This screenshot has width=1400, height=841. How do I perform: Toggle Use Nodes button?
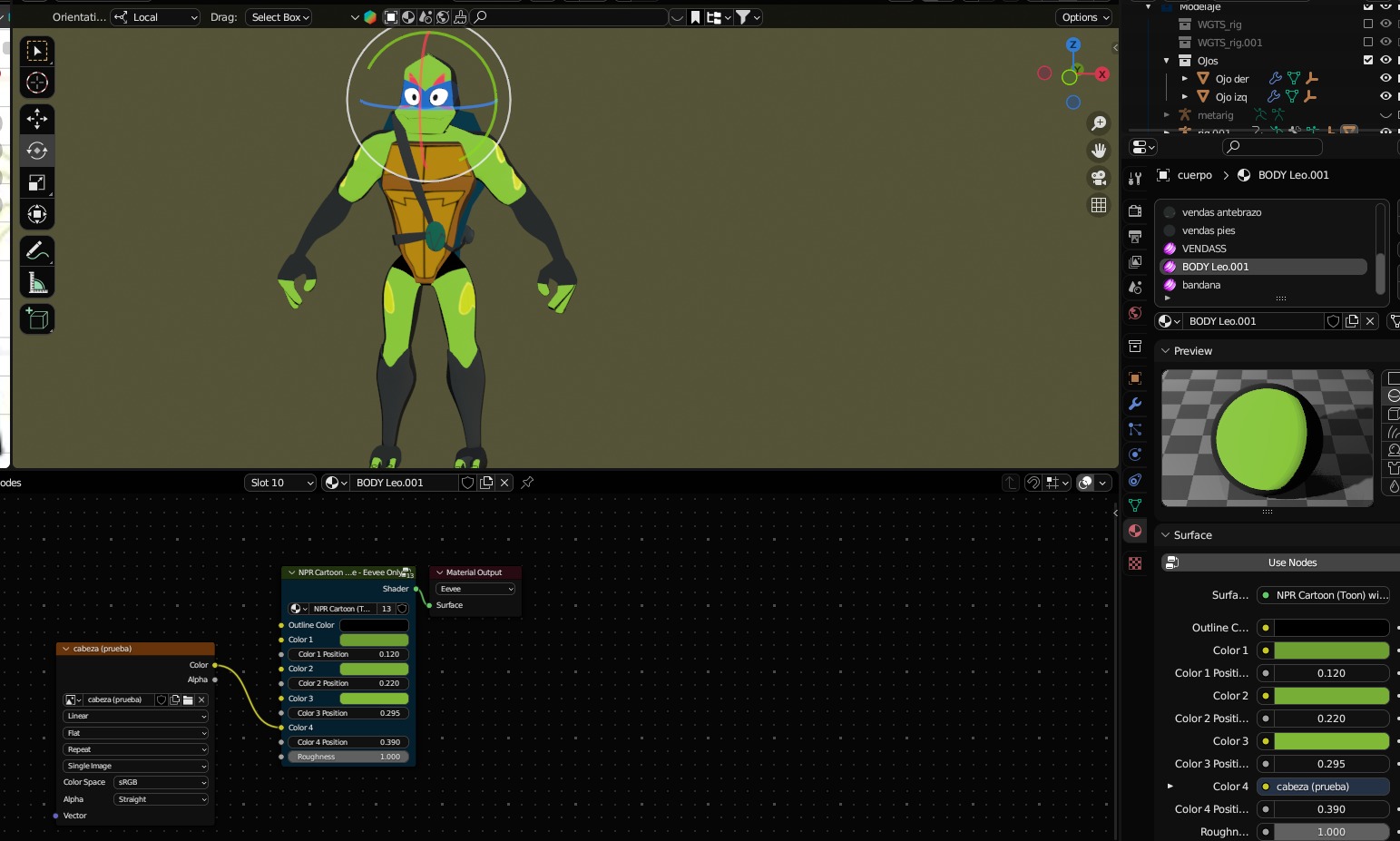click(1281, 562)
